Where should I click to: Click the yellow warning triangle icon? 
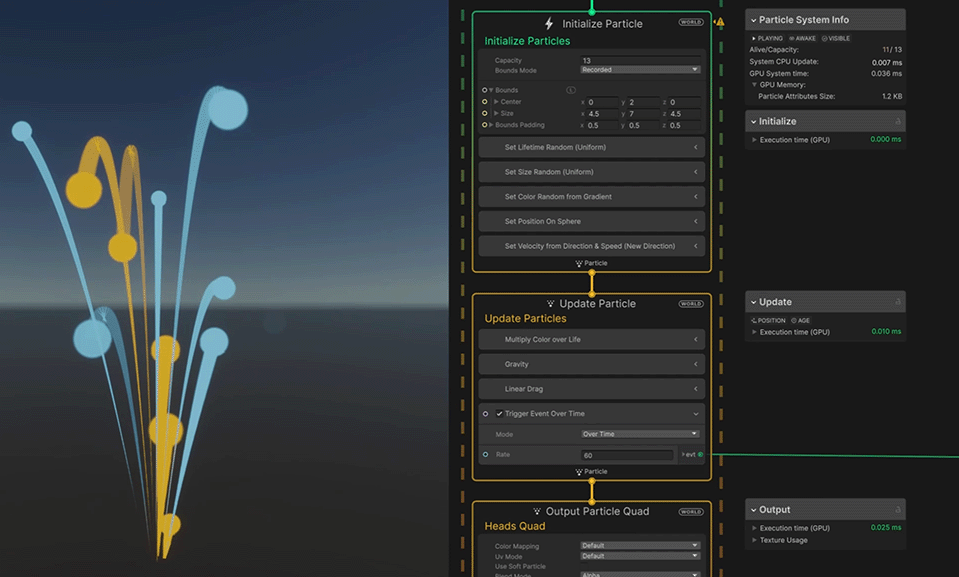tap(720, 22)
